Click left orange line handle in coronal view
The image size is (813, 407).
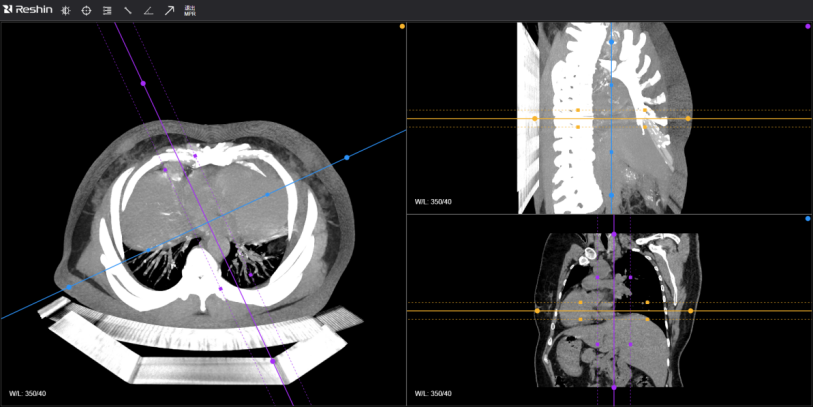click(x=538, y=311)
